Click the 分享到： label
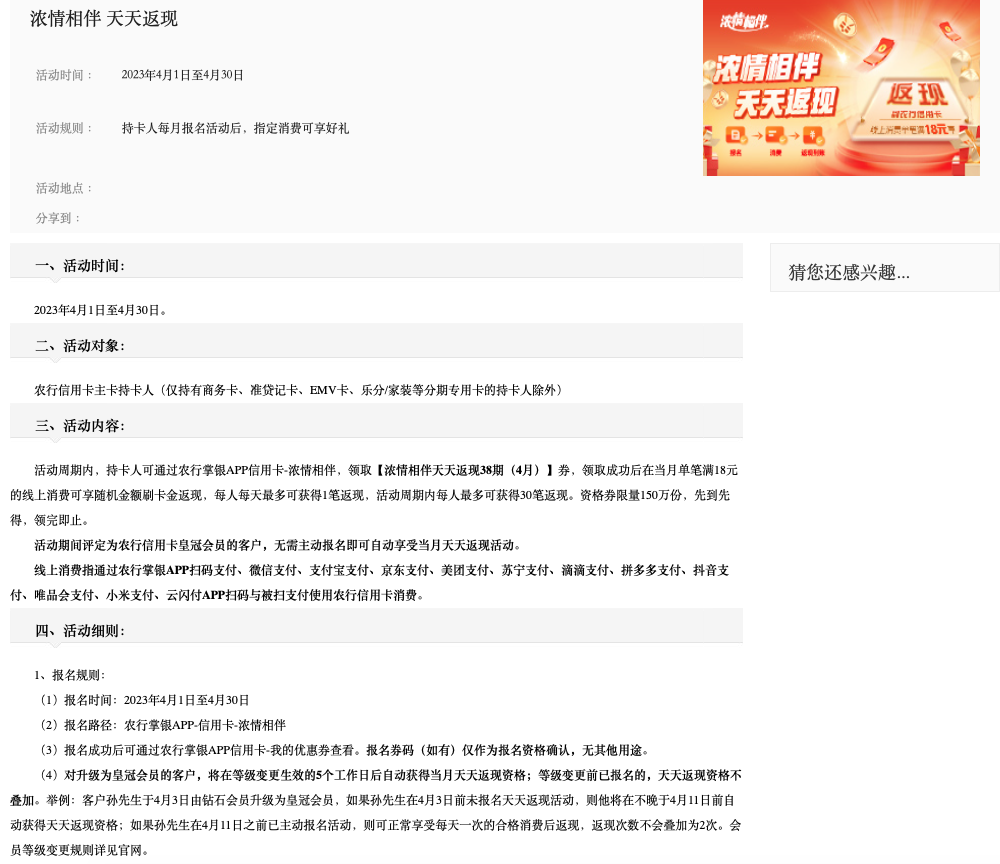Image resolution: width=1000 pixels, height=864 pixels. pos(59,218)
